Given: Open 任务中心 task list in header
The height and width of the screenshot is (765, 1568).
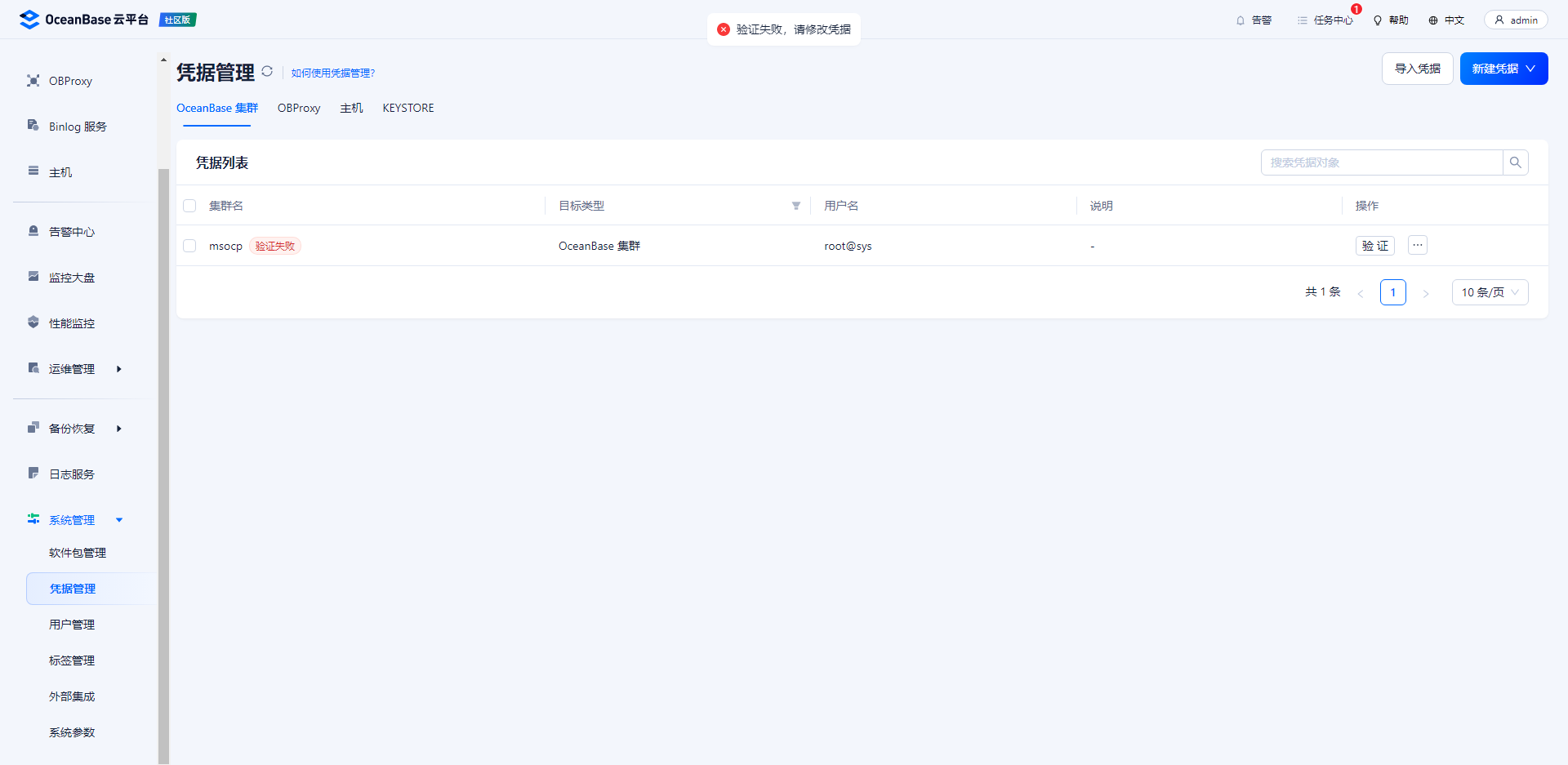Looking at the screenshot, I should 1325,20.
